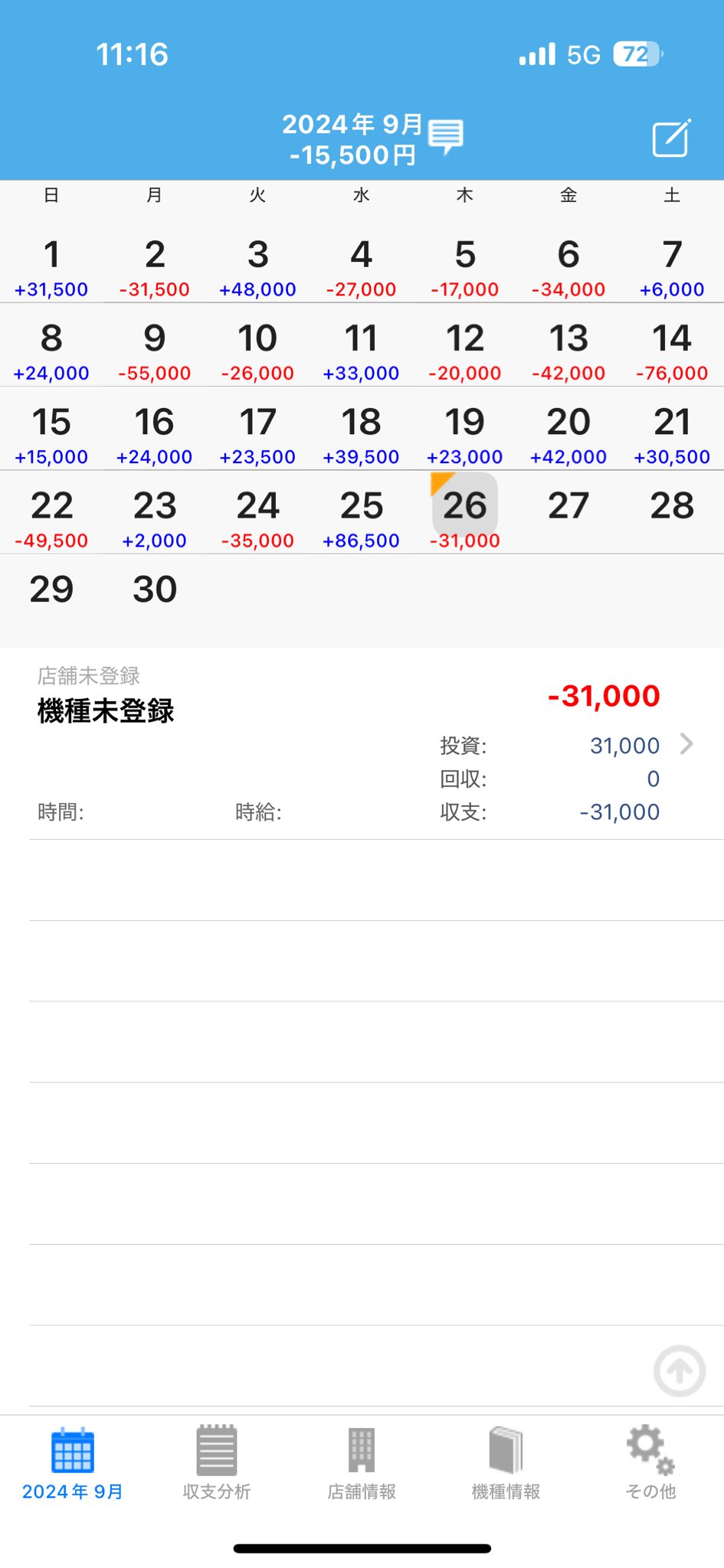Select September 19 with +23,000
This screenshot has height=1568, width=724.
(x=465, y=433)
